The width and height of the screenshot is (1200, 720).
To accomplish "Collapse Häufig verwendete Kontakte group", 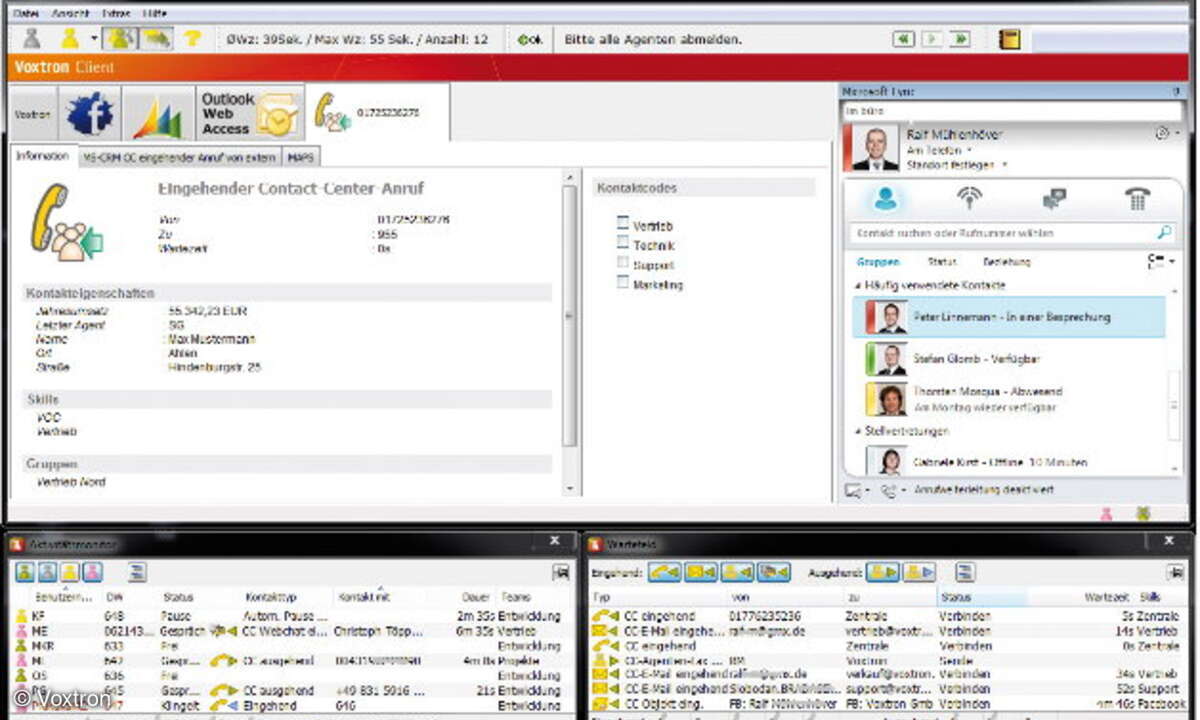I will tap(856, 285).
